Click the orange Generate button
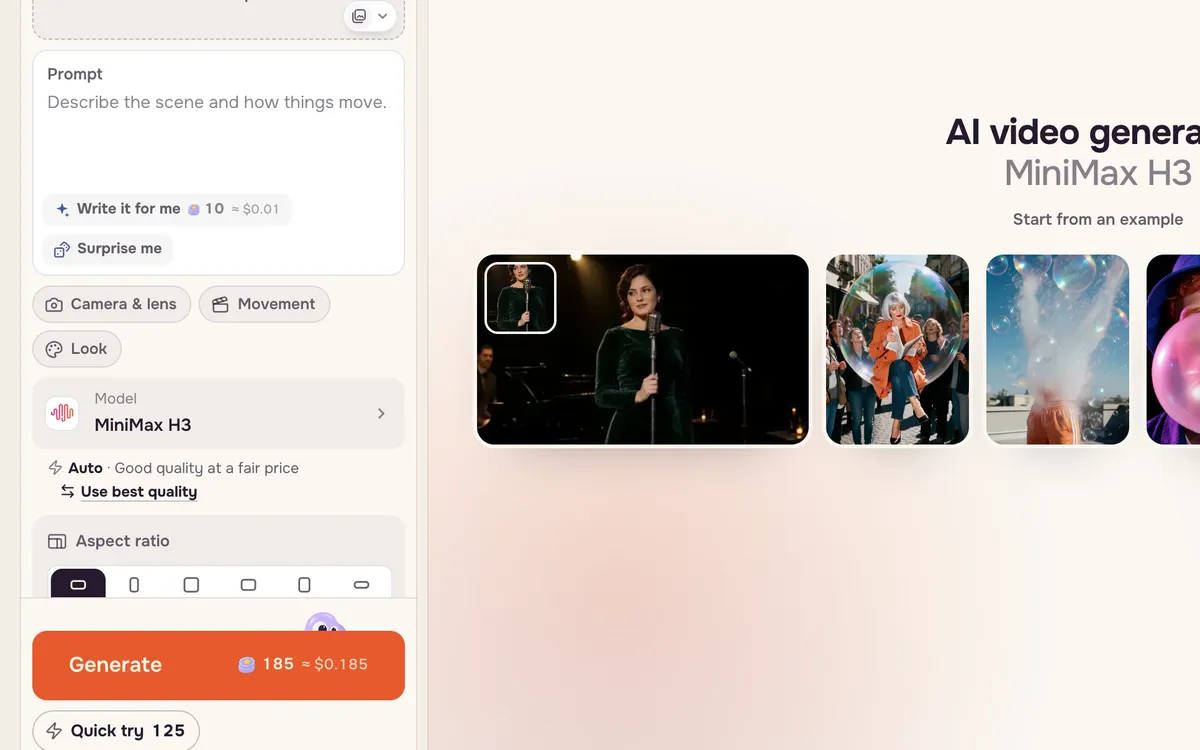This screenshot has width=1200, height=750. point(218,665)
